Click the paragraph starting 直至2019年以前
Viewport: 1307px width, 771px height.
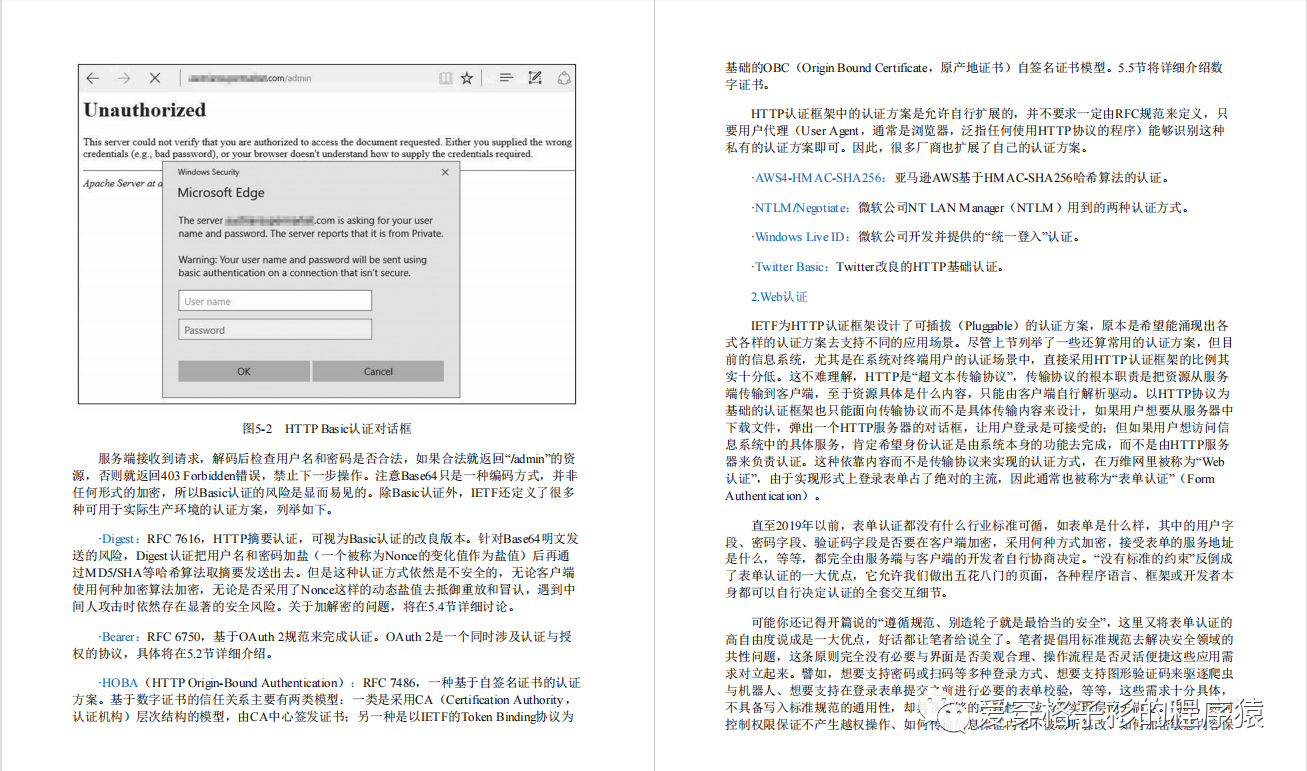coord(978,559)
